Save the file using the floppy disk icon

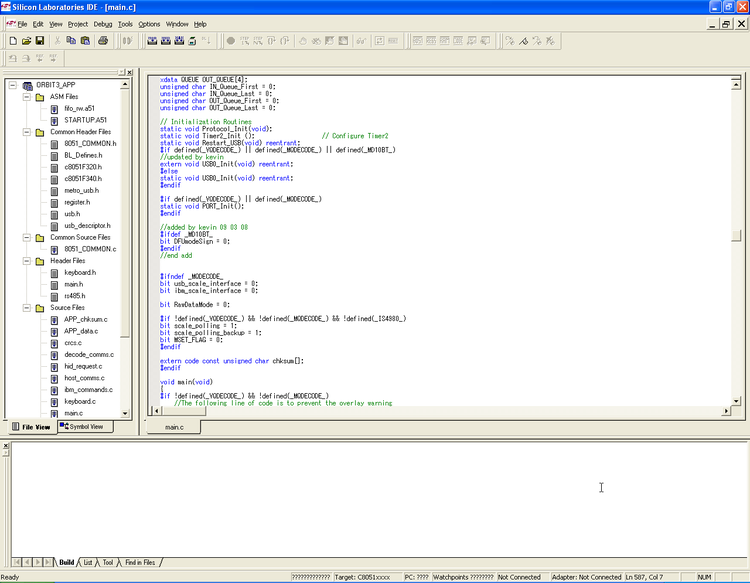pyautogui.click(x=39, y=41)
